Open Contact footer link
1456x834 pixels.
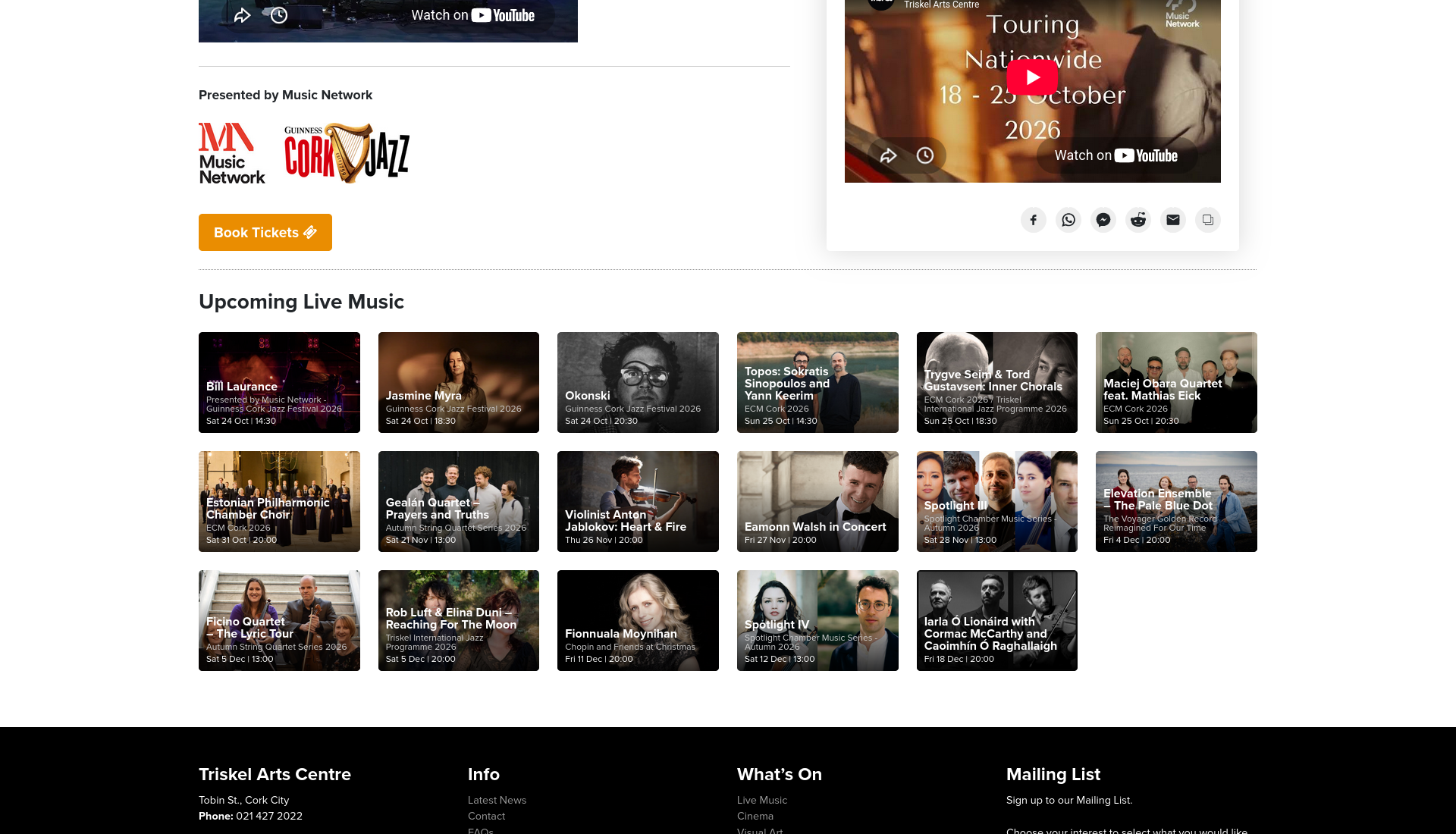pos(486,816)
